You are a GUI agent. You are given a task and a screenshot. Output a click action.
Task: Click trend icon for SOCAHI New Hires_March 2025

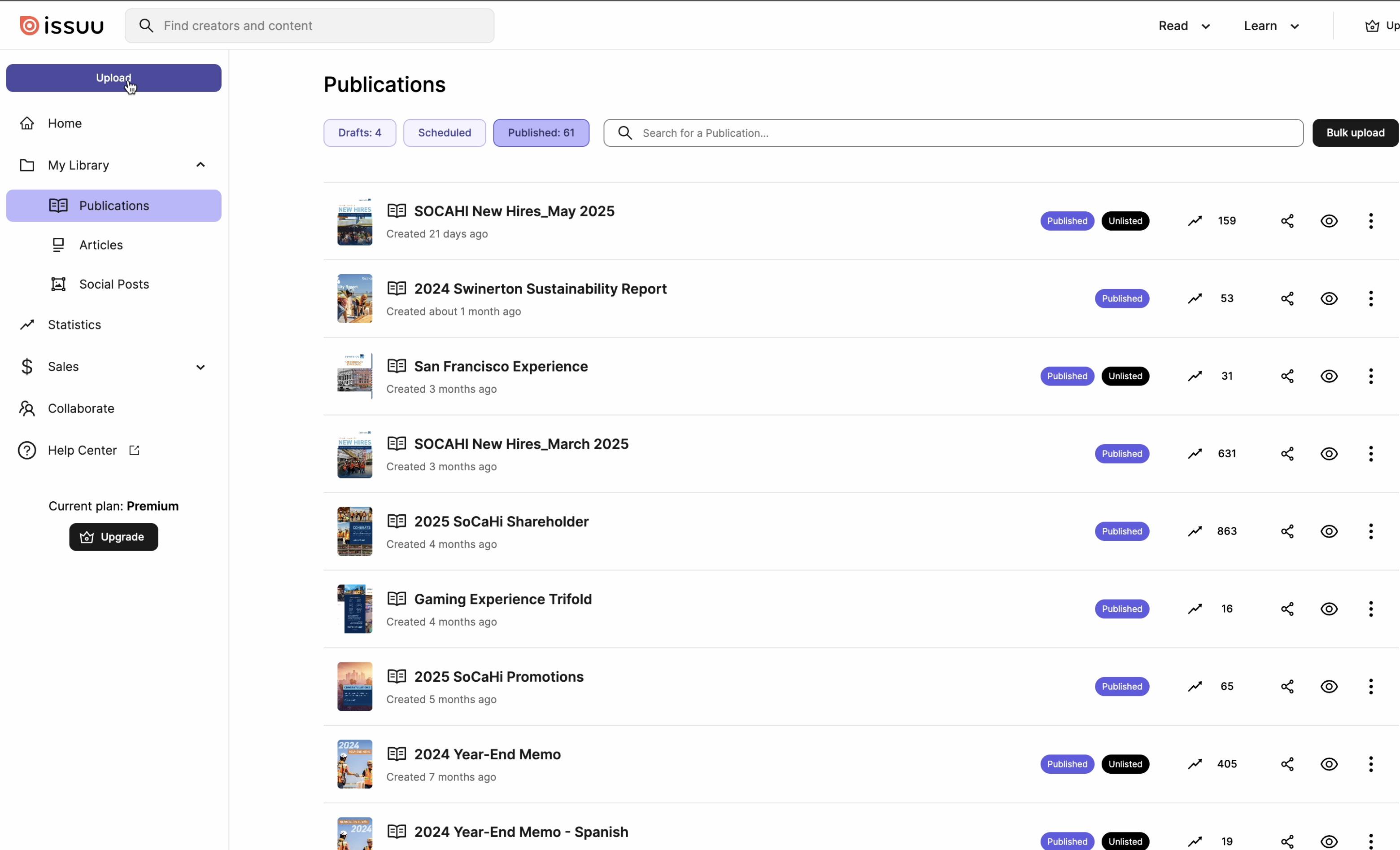click(1195, 454)
